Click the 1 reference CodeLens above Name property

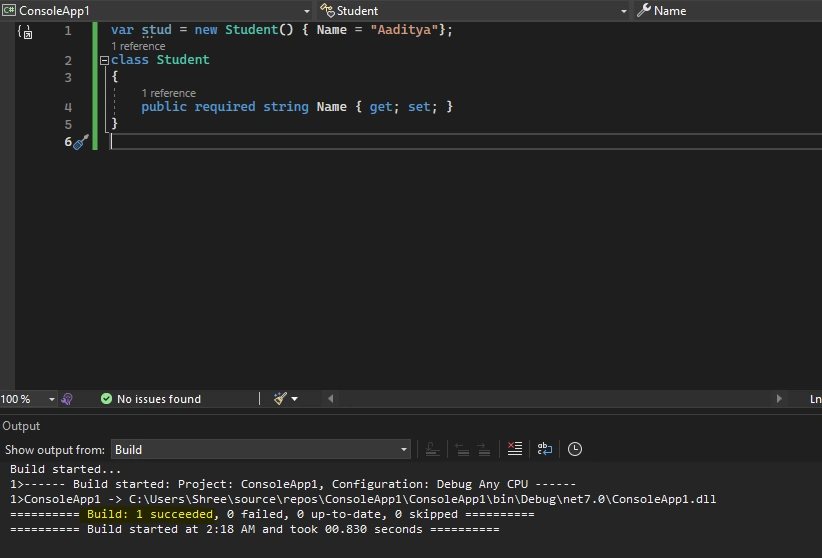click(x=168, y=93)
